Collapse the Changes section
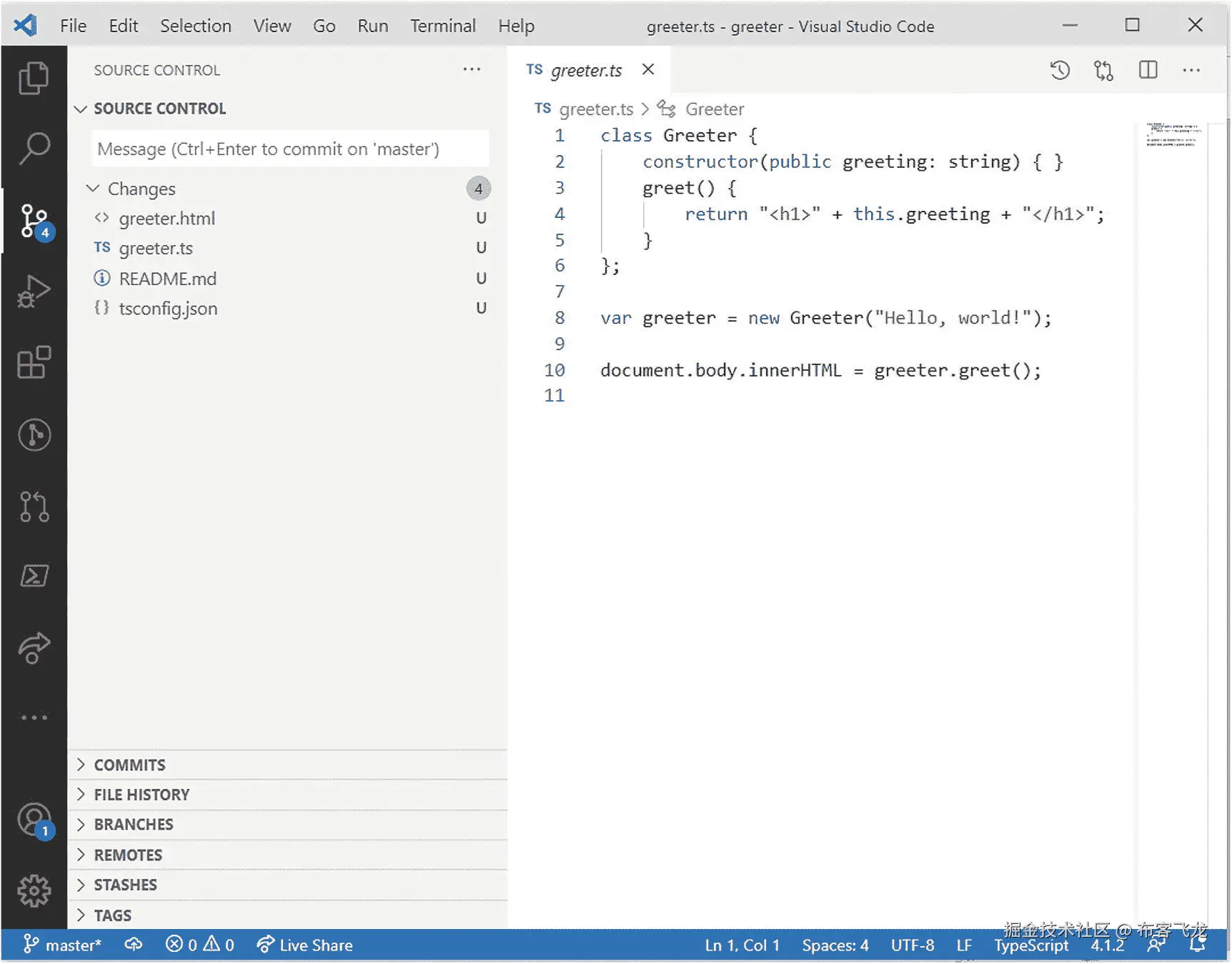The image size is (1232, 964). click(x=93, y=188)
